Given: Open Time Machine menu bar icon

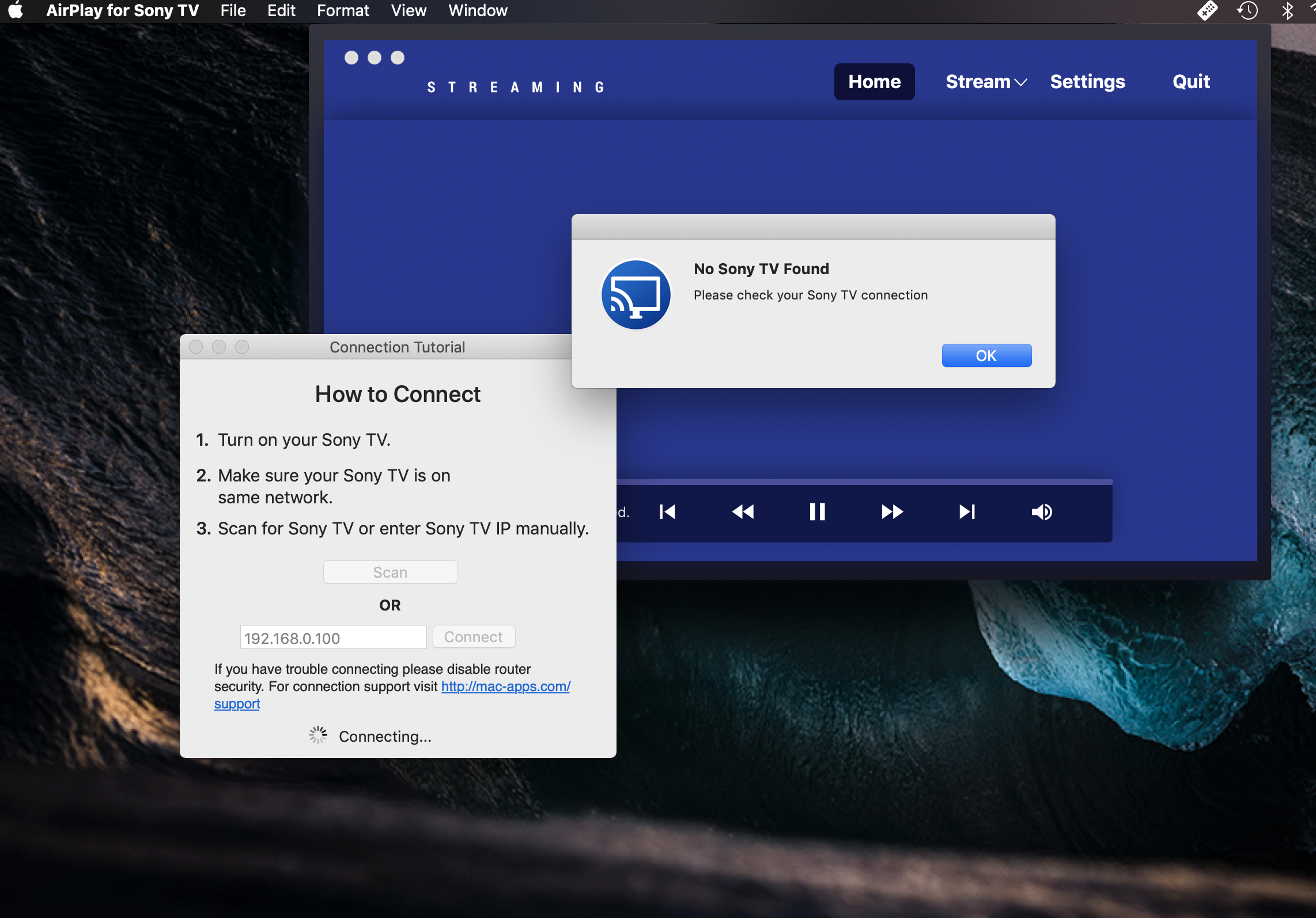Looking at the screenshot, I should (x=1247, y=10).
